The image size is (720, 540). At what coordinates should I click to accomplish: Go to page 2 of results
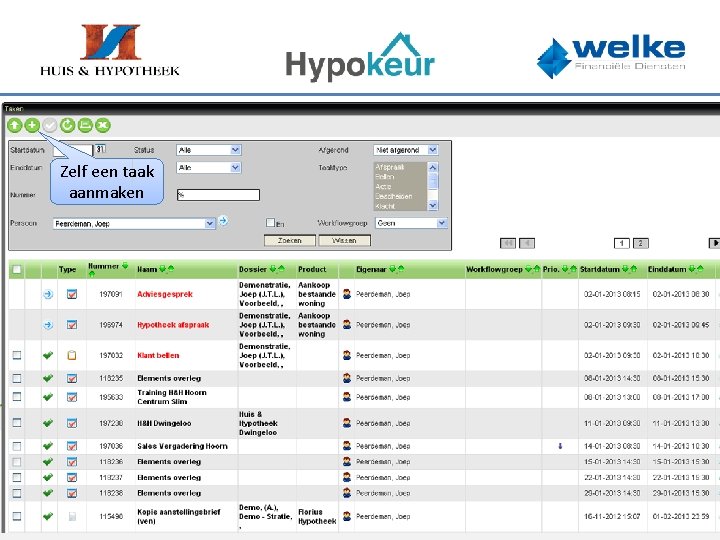641,243
